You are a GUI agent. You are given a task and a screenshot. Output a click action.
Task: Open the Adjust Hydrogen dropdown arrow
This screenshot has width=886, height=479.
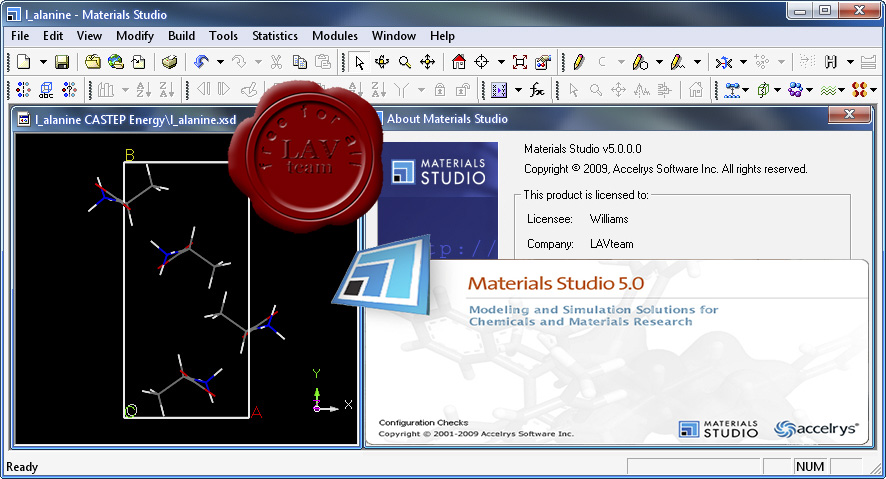pos(850,62)
